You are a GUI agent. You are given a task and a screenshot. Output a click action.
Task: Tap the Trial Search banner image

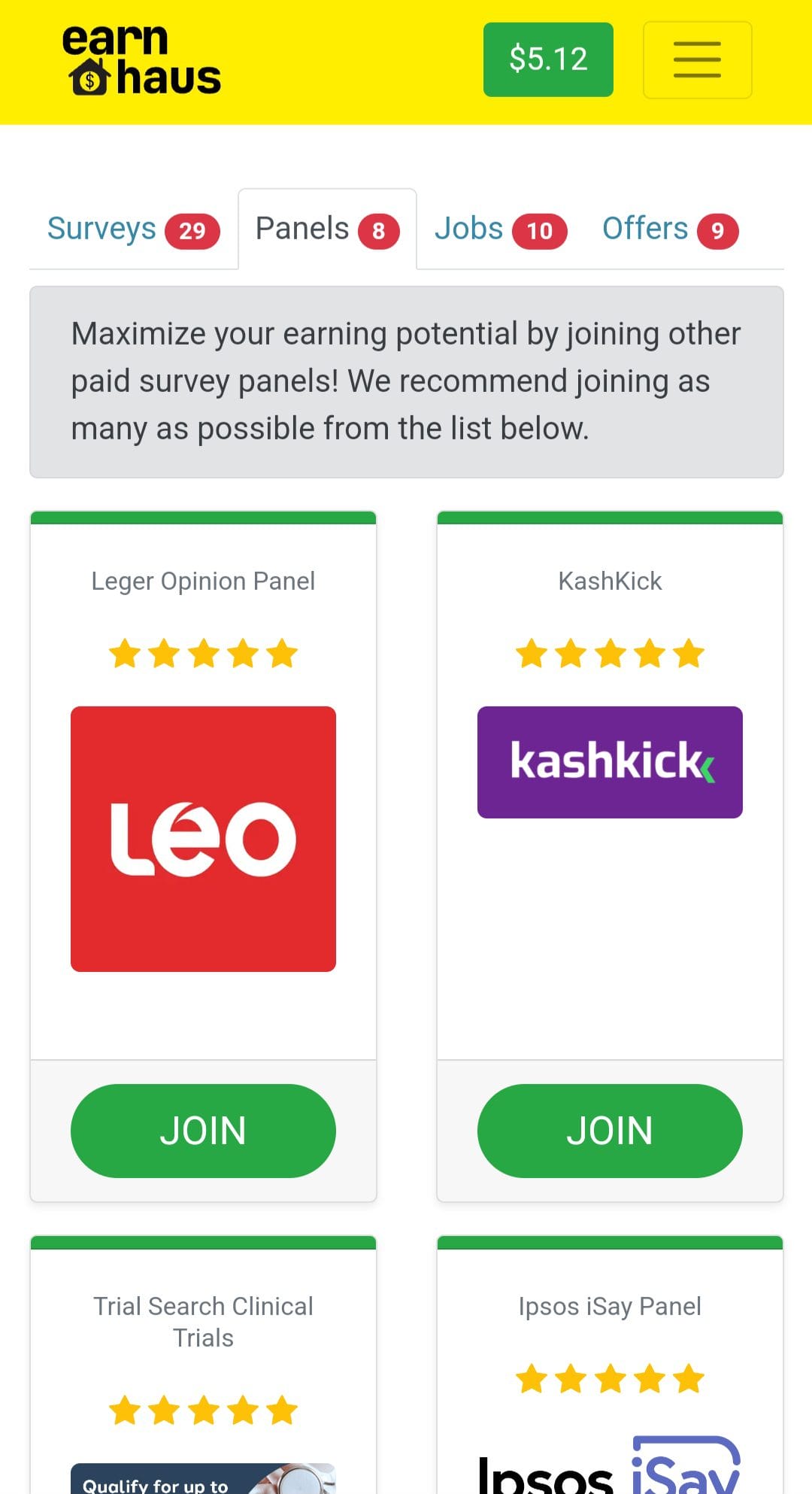coord(203,1480)
